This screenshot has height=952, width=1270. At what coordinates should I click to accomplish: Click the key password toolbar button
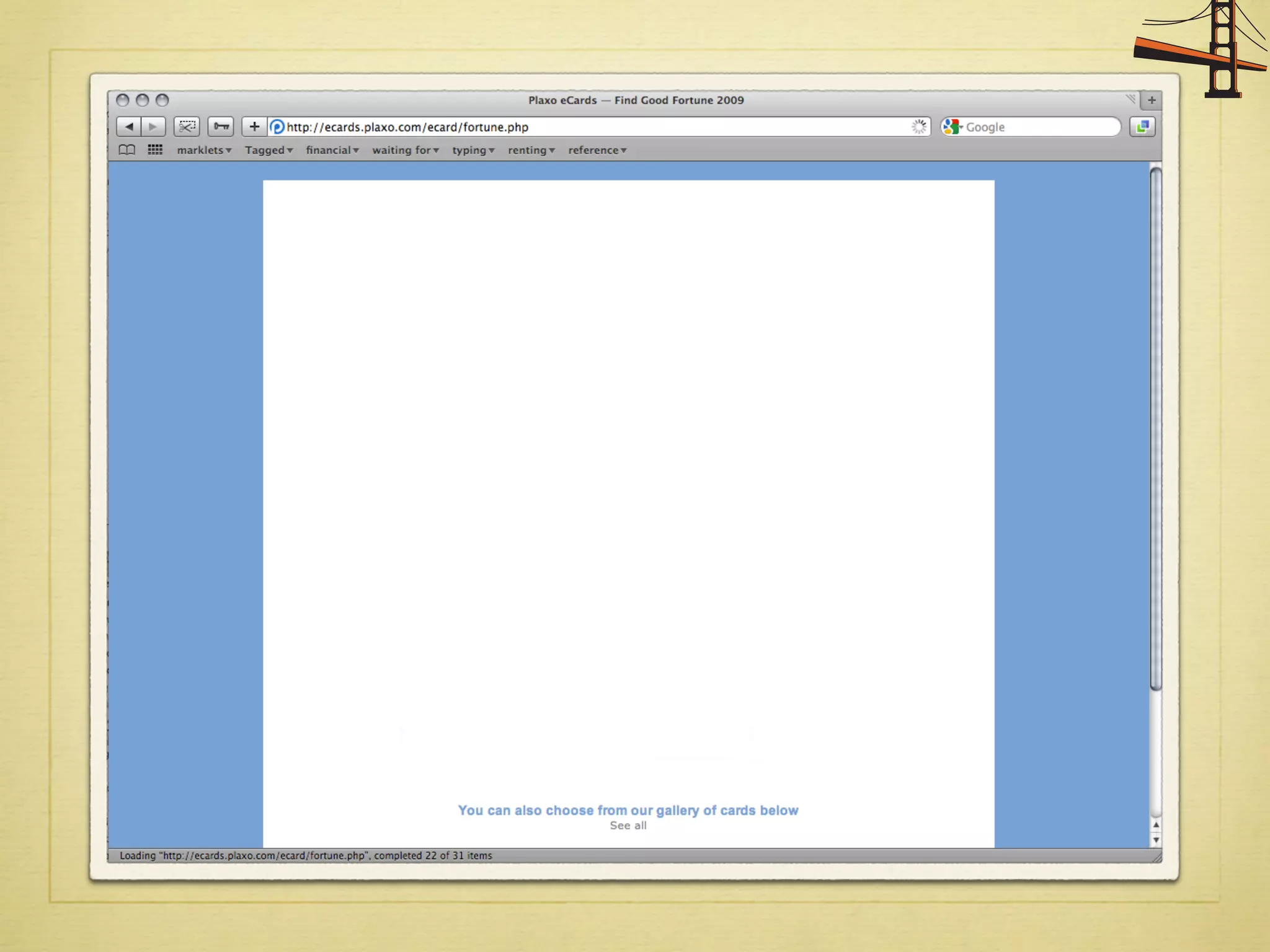[x=221, y=126]
